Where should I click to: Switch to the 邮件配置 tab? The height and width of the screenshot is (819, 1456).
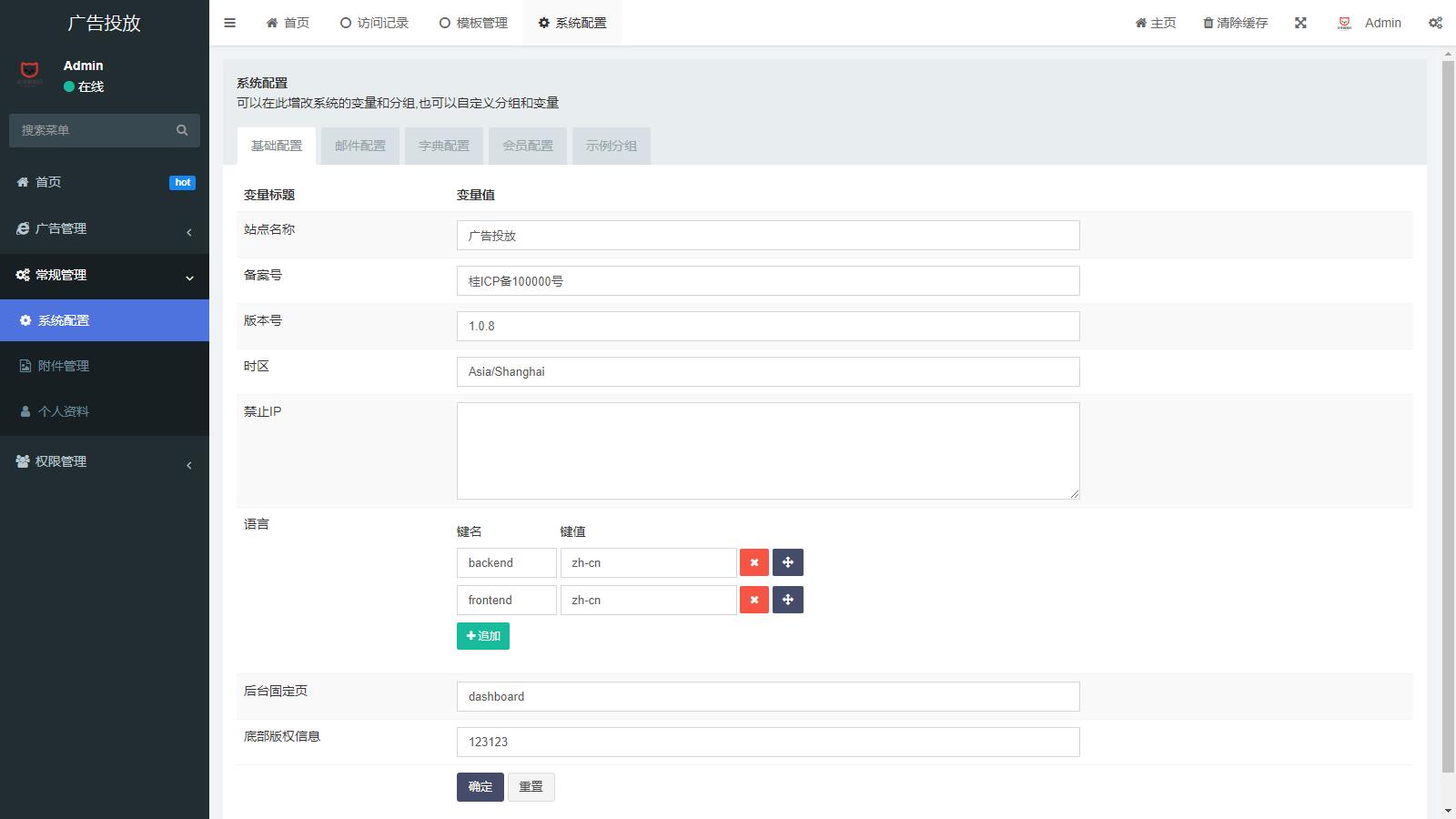360,146
